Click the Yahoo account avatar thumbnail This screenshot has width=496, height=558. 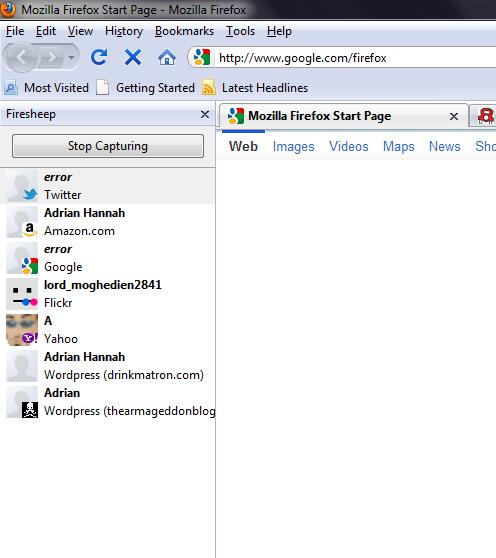[22, 330]
